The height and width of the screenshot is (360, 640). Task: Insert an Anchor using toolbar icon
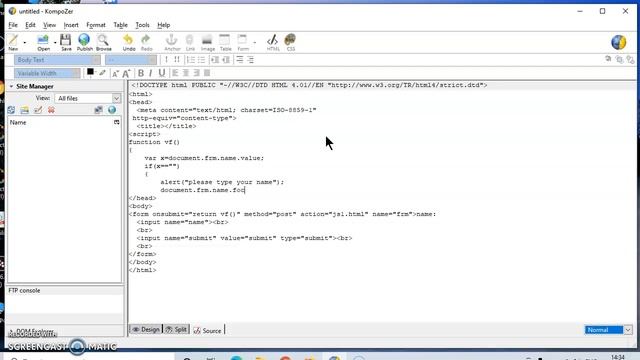click(x=172, y=42)
